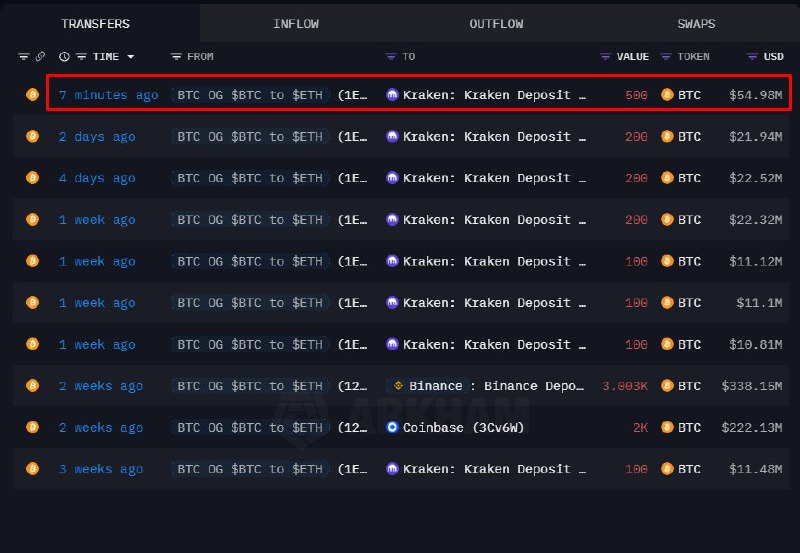Expand the TIME sort dropdown arrow
The image size is (800, 553).
pyautogui.click(x=131, y=57)
